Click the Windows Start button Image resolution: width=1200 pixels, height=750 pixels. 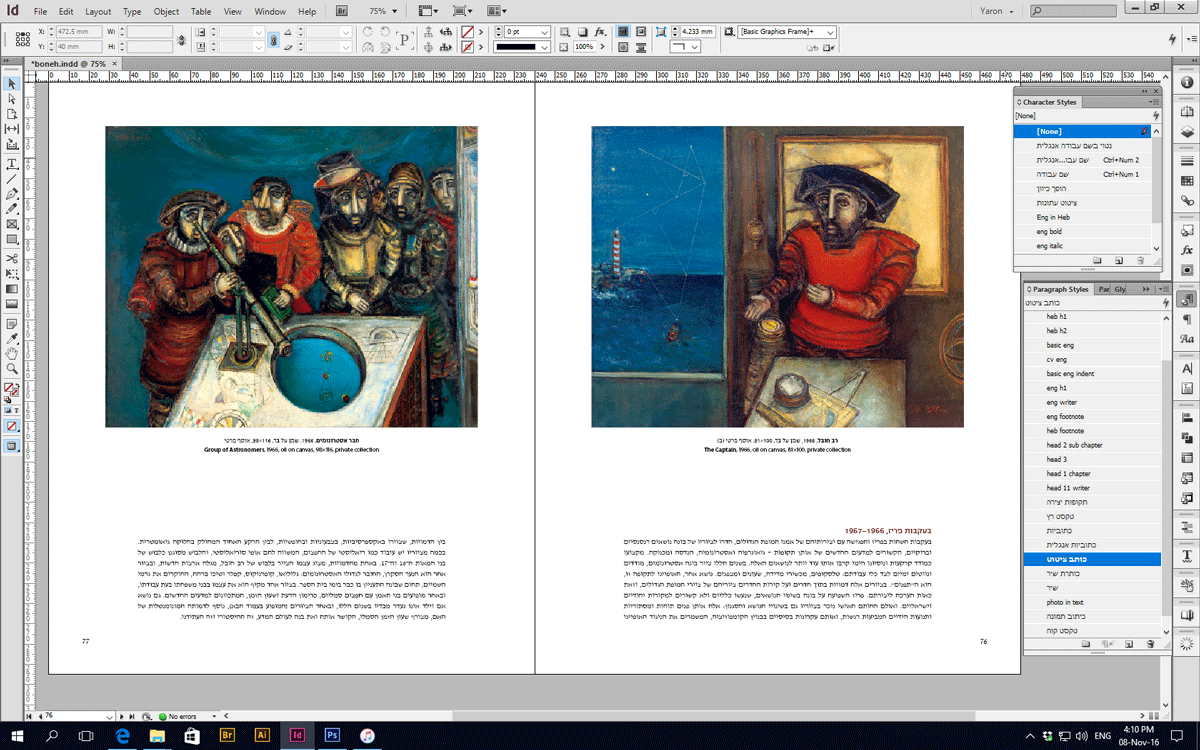click(17, 735)
